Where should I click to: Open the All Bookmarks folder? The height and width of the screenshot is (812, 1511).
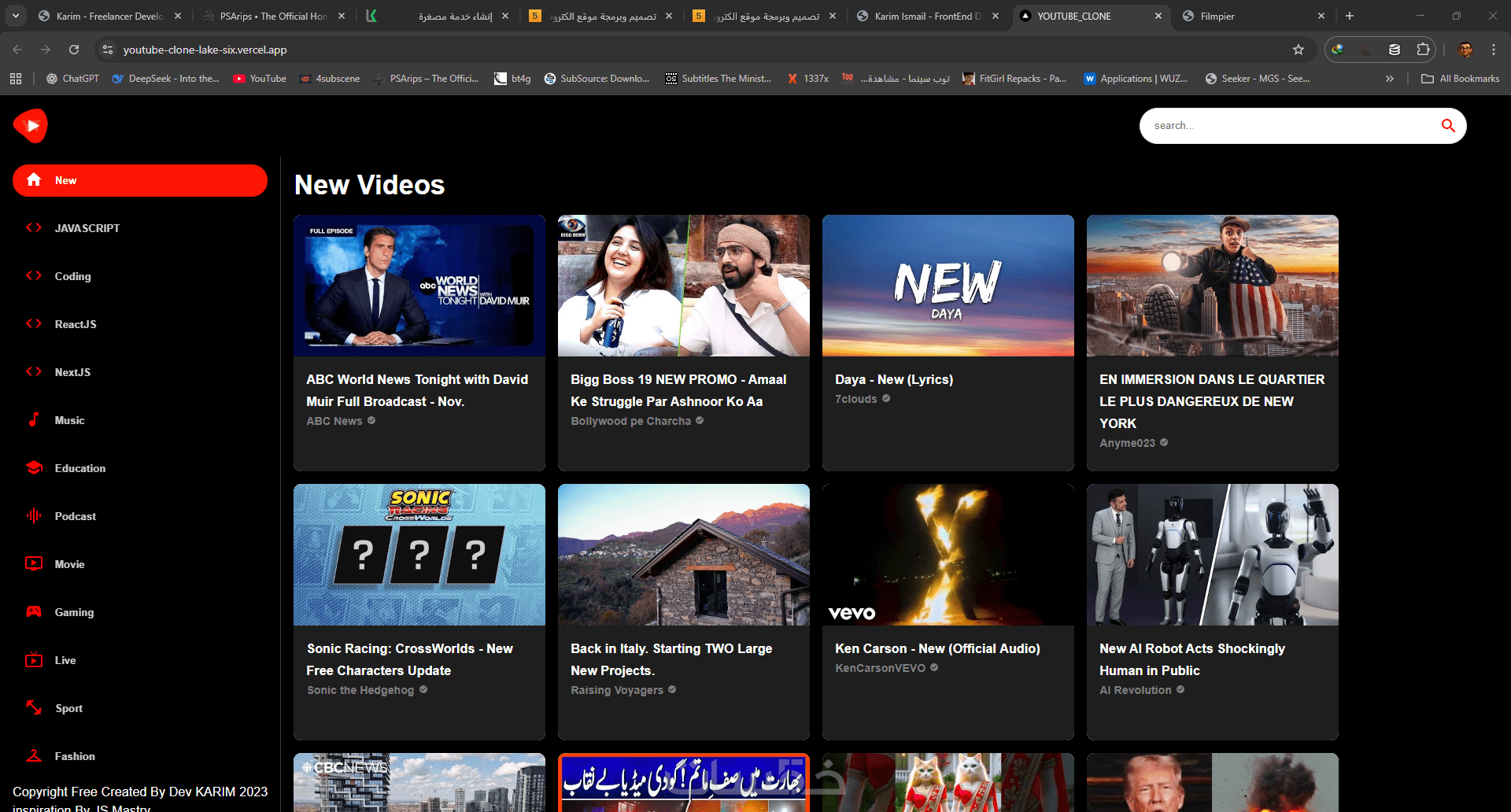1460,79
